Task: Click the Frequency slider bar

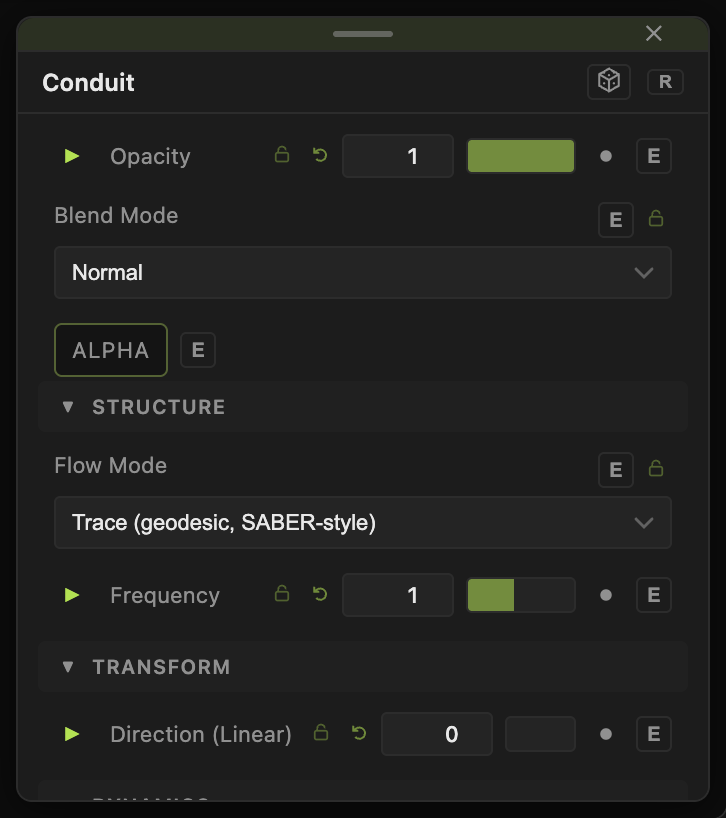Action: point(521,595)
